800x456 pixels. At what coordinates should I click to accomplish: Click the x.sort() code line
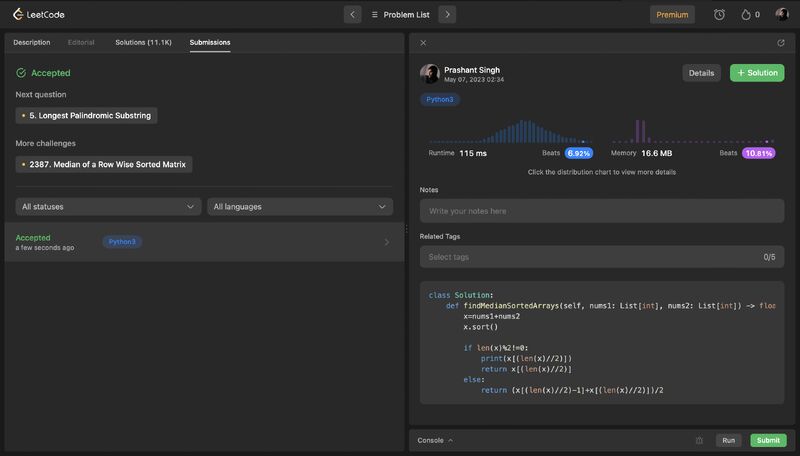tap(480, 327)
